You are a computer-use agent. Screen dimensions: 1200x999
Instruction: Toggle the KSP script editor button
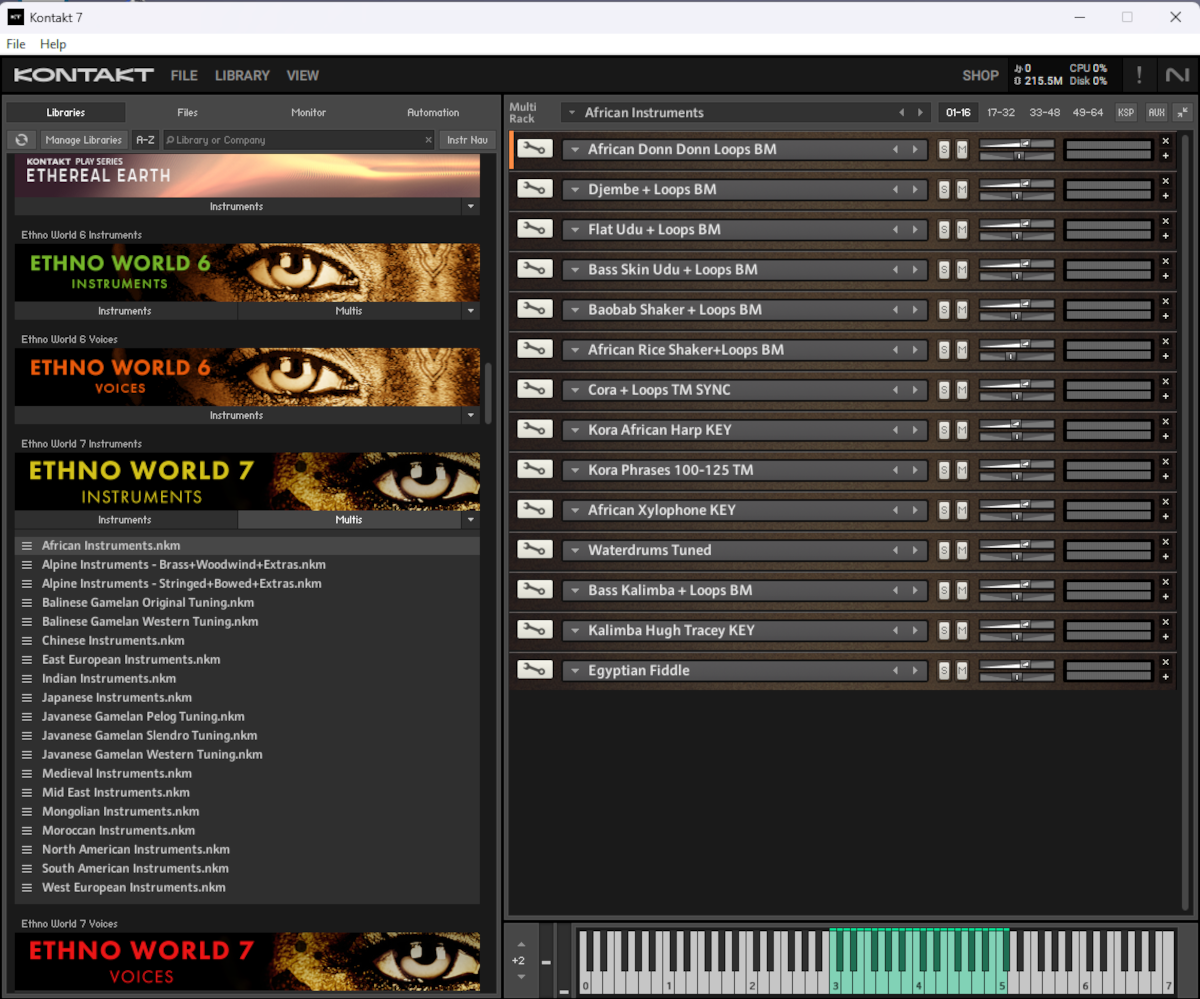(1126, 112)
